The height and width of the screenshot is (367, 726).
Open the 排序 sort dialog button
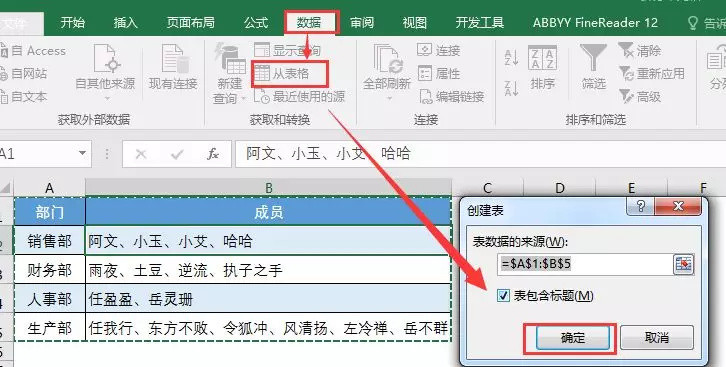pos(543,68)
